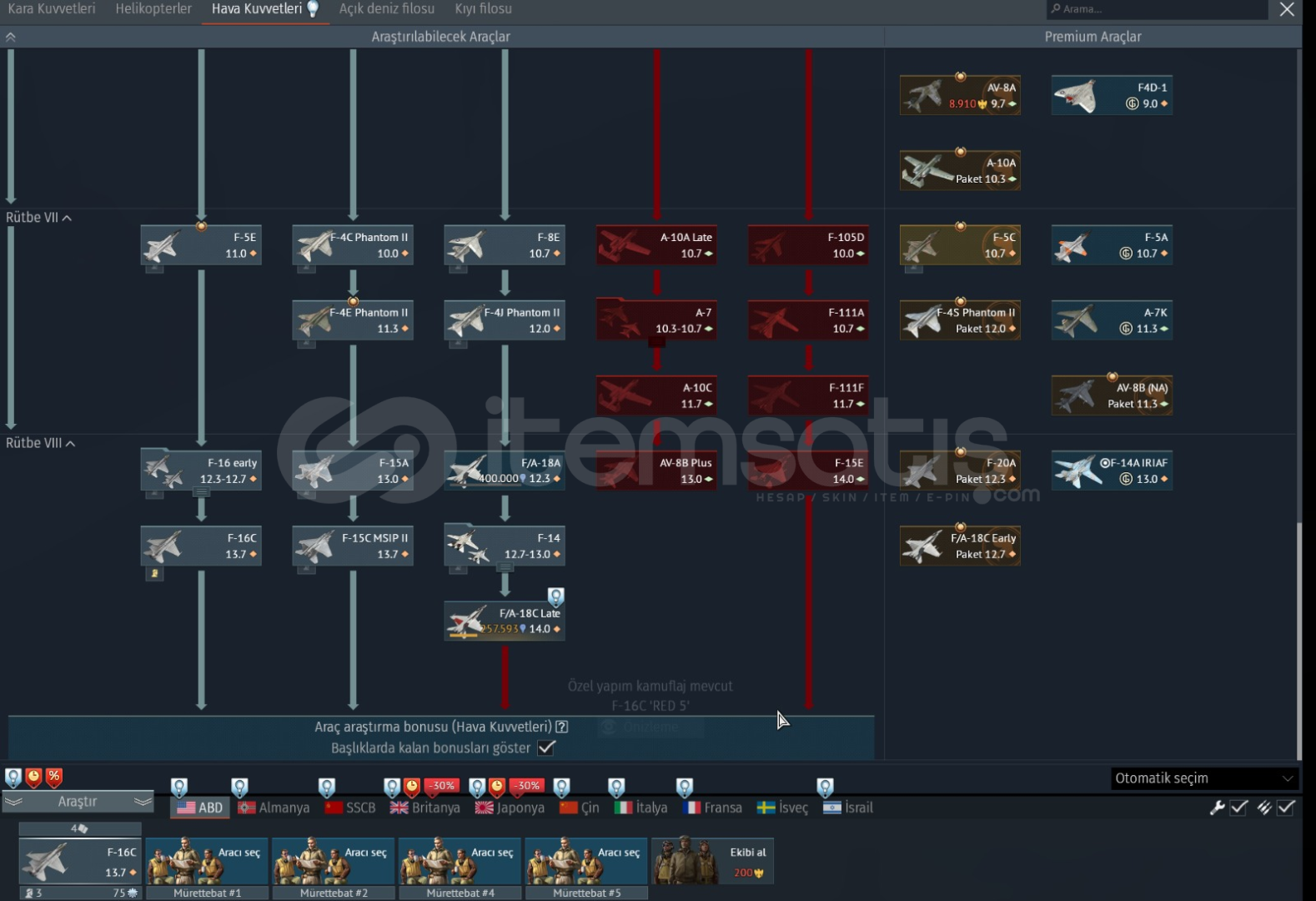This screenshot has height=901, width=1316.
Task: Click the bonus bulb above Japonya
Action: tap(477, 787)
